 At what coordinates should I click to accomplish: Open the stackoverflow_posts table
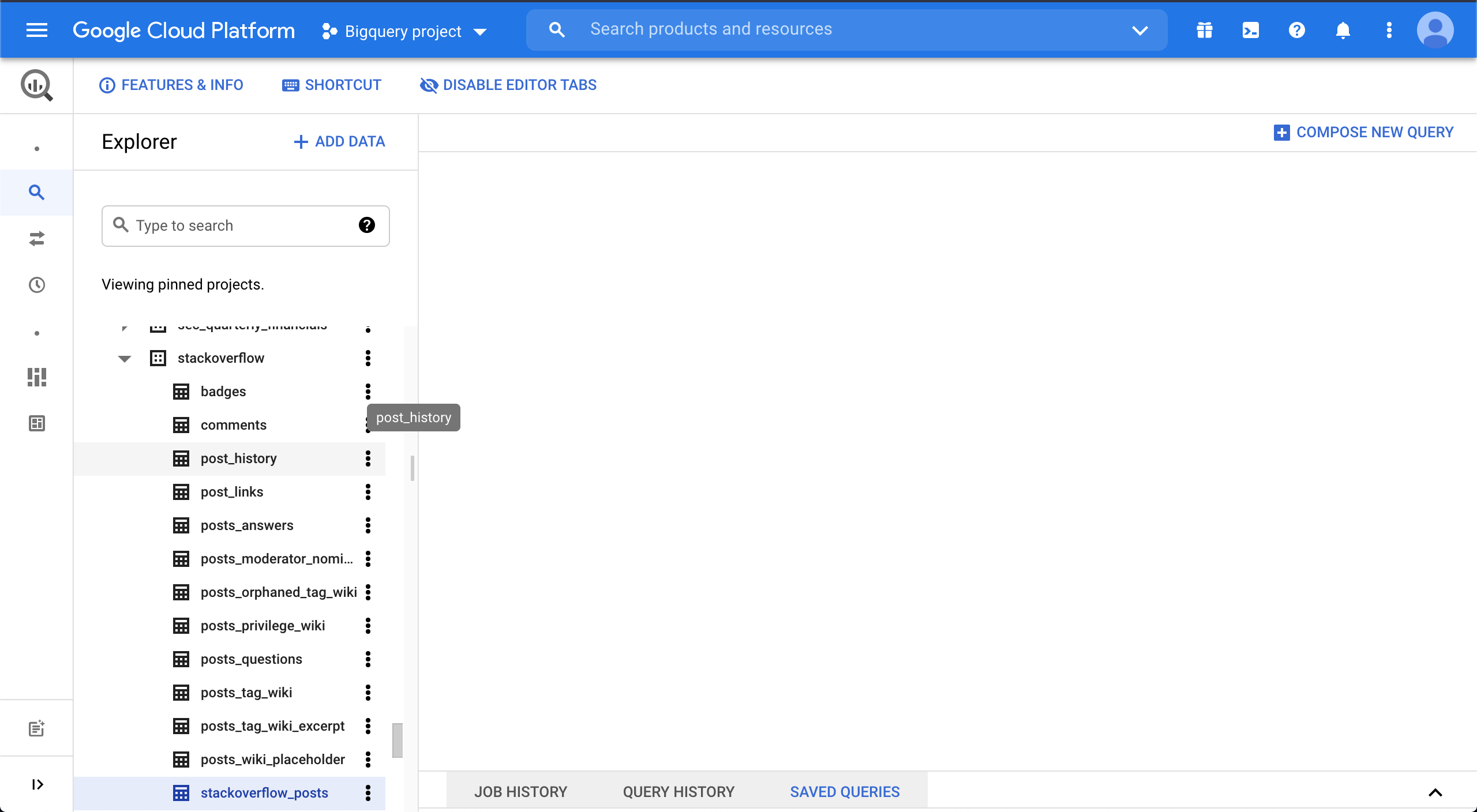tap(264, 793)
